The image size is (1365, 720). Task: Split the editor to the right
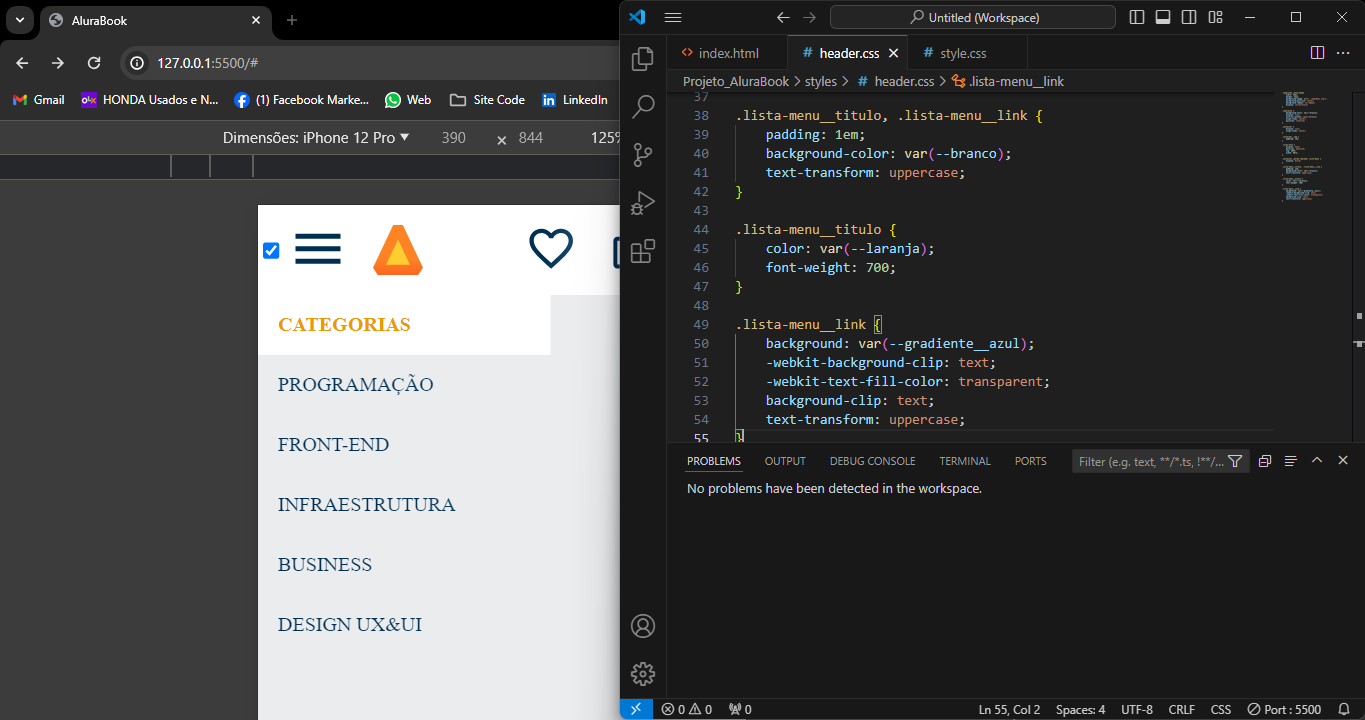(x=1317, y=53)
